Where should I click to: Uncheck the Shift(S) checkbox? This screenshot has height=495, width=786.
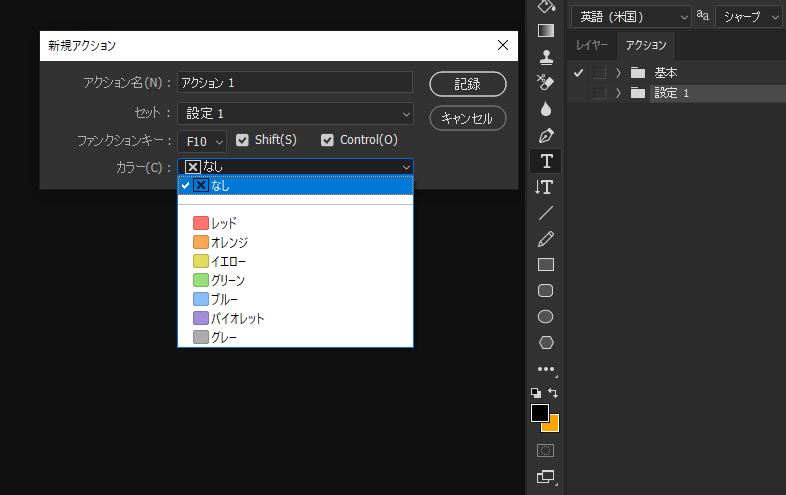pos(242,140)
